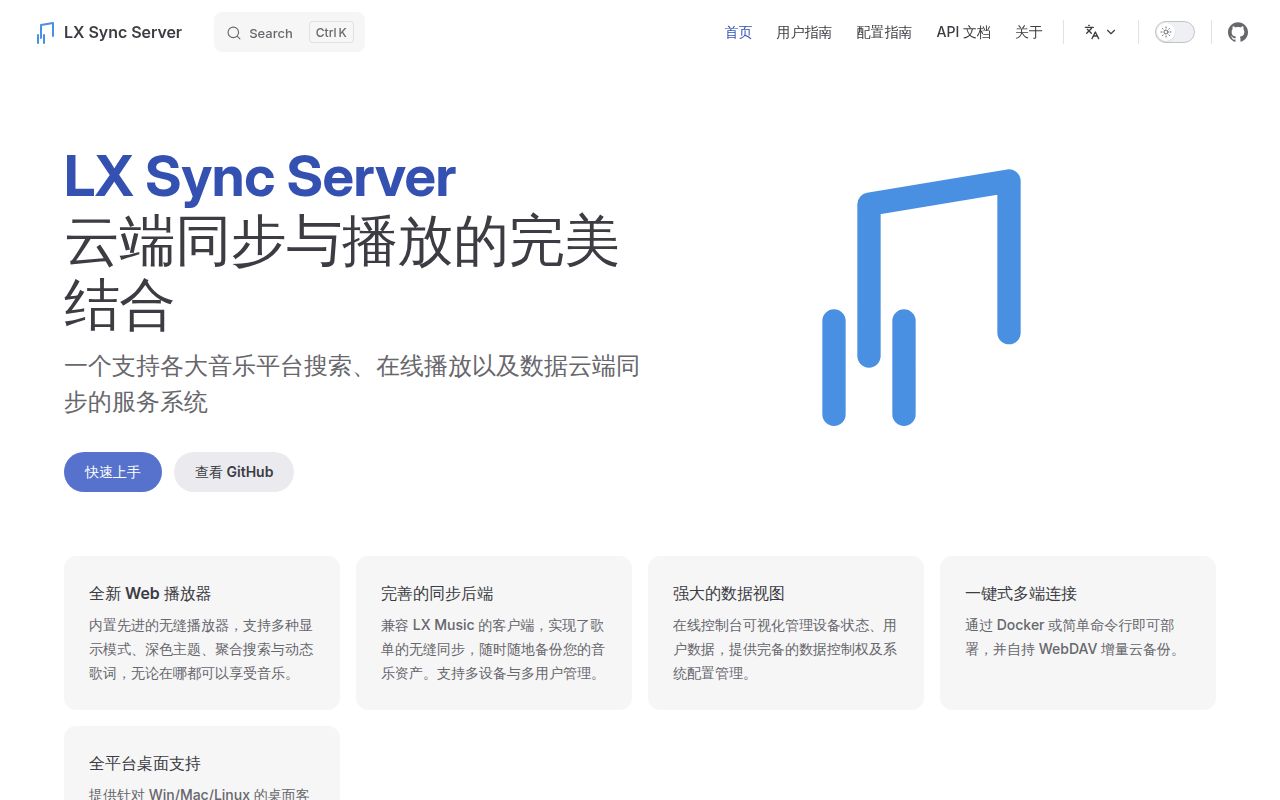1280x800 pixels.
Task: Select the 强大的数据视图 feature card
Action: [x=786, y=633]
